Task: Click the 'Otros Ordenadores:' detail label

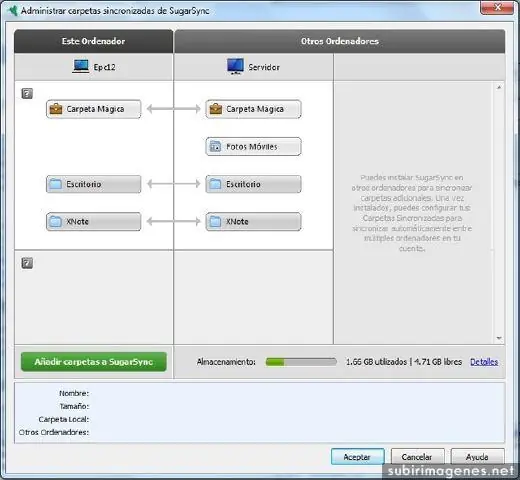Action: coord(54,432)
